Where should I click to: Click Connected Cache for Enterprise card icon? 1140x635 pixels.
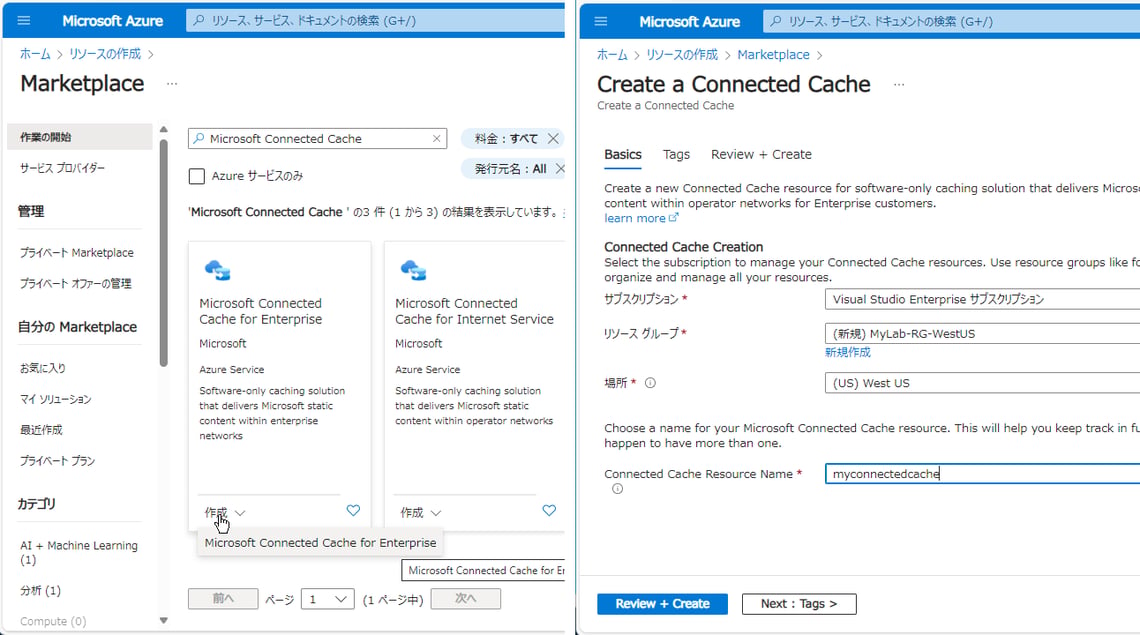pos(217,271)
